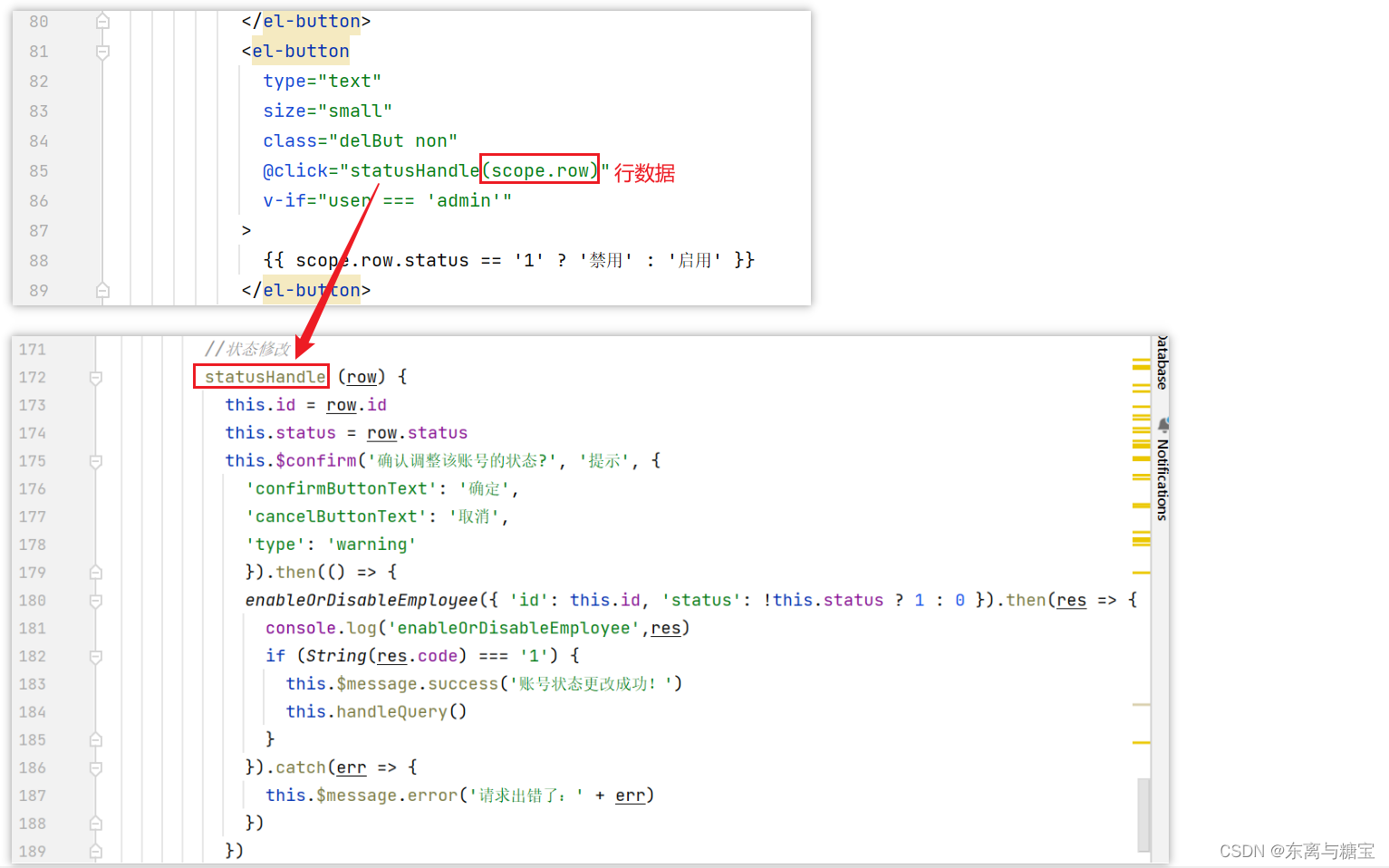Viewport: 1389px width, 868px height.
Task: Click closing el-button tag on line 89
Action: point(306,291)
